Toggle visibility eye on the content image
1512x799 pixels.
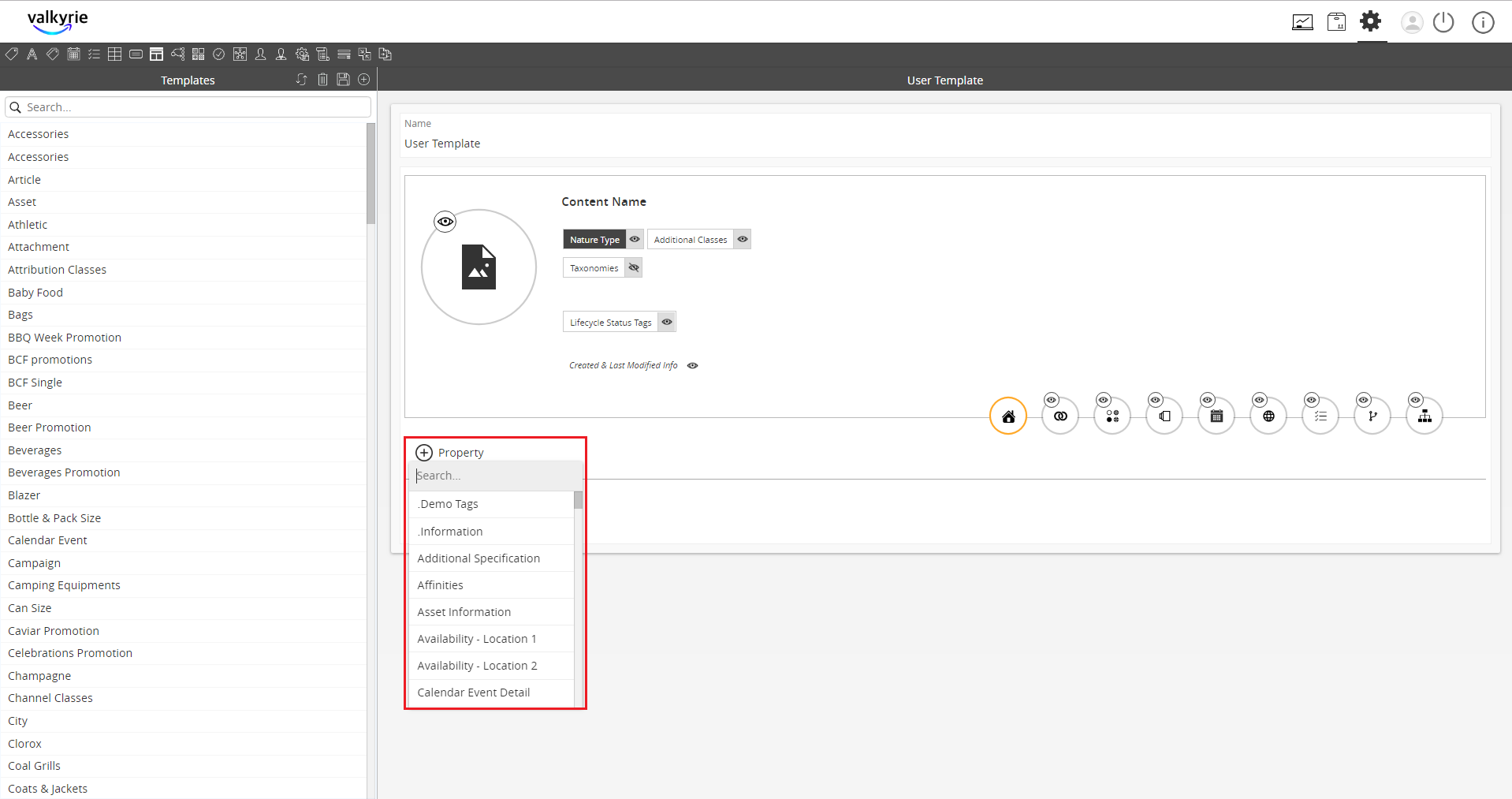click(x=445, y=222)
